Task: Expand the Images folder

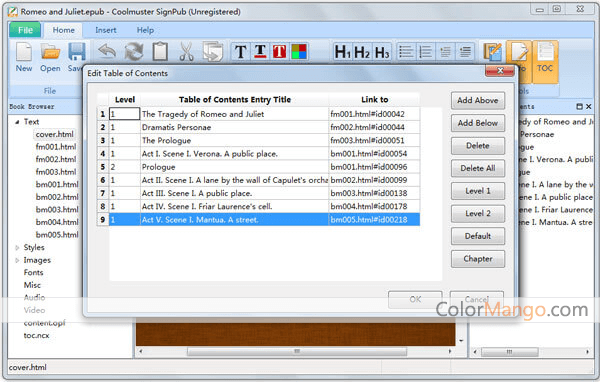Action: (x=17, y=260)
